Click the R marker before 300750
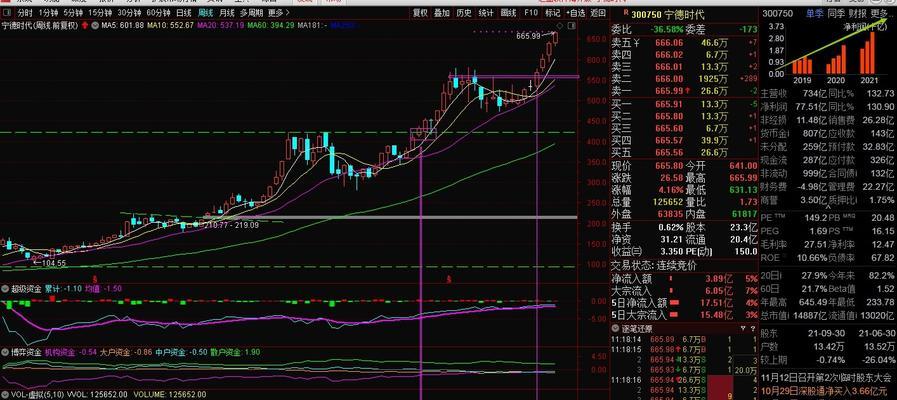897x400 pixels. coord(625,13)
